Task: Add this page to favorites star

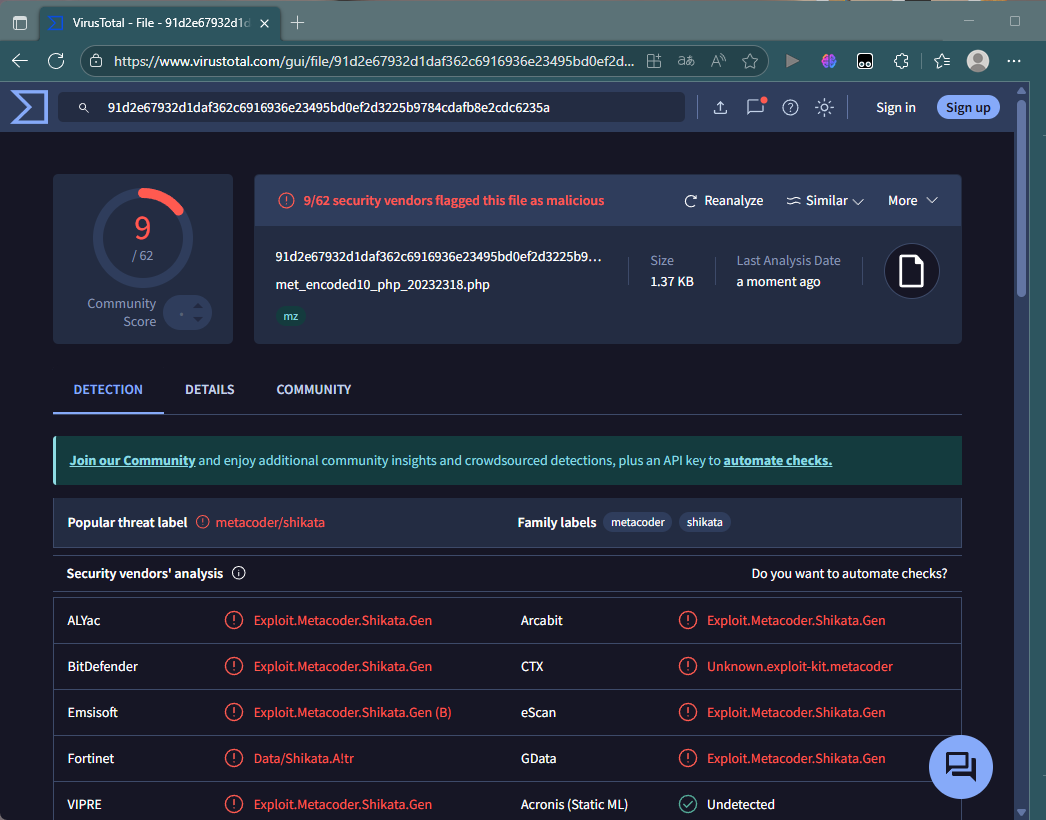Action: 750,61
